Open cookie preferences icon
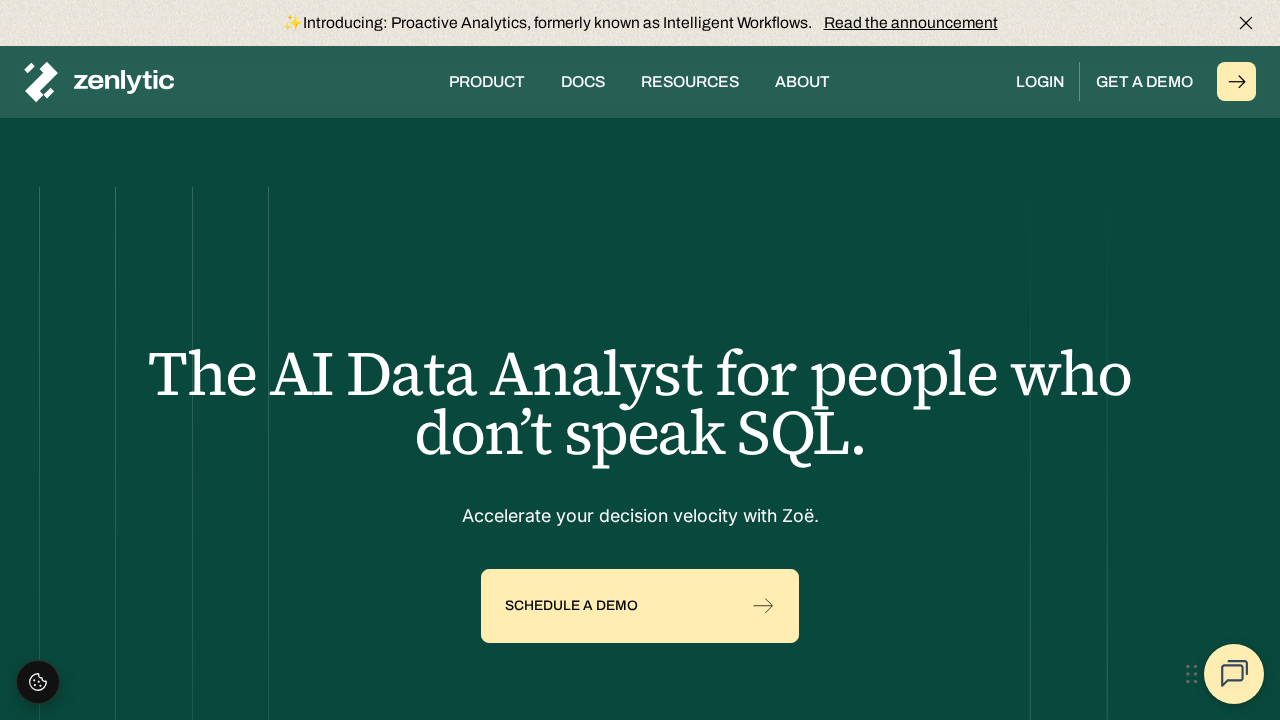Image resolution: width=1280 pixels, height=720 pixels. (38, 682)
